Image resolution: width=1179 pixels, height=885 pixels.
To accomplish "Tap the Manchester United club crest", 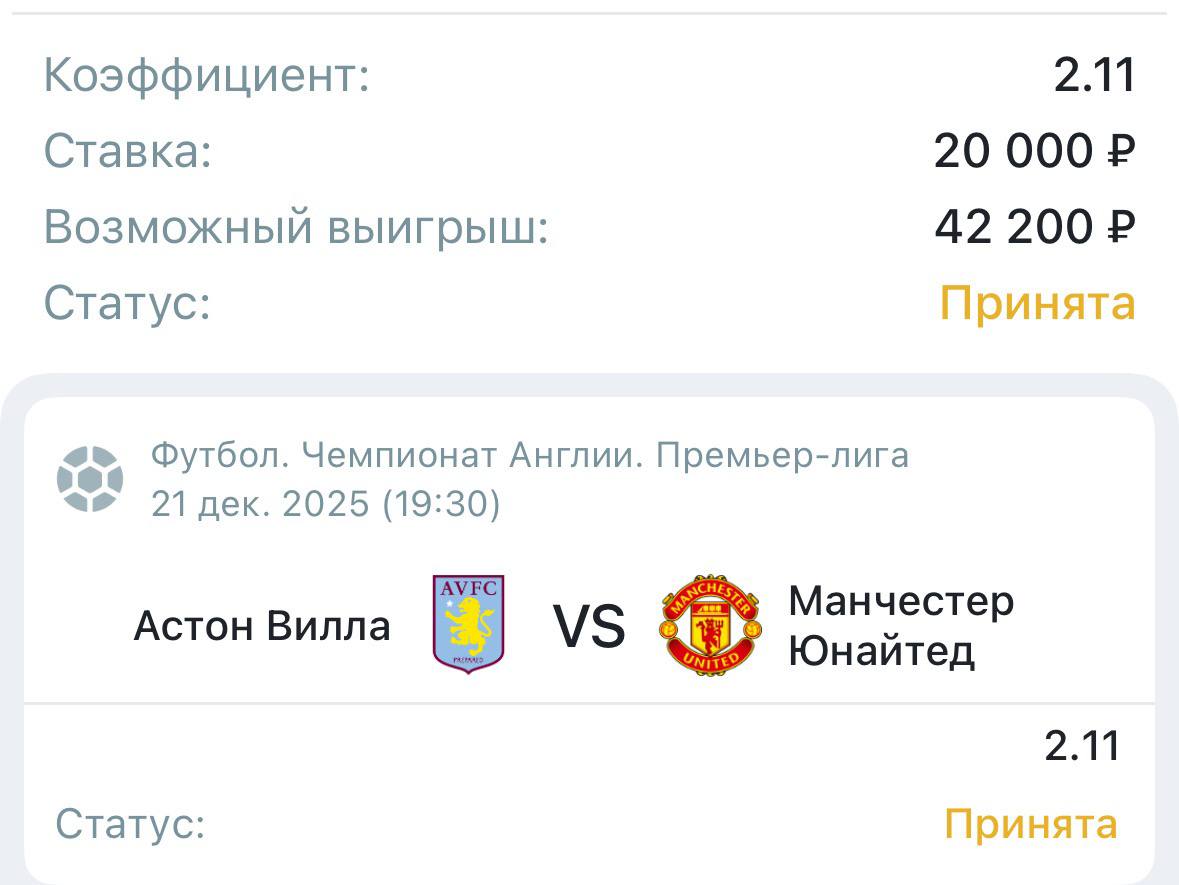I will (711, 625).
